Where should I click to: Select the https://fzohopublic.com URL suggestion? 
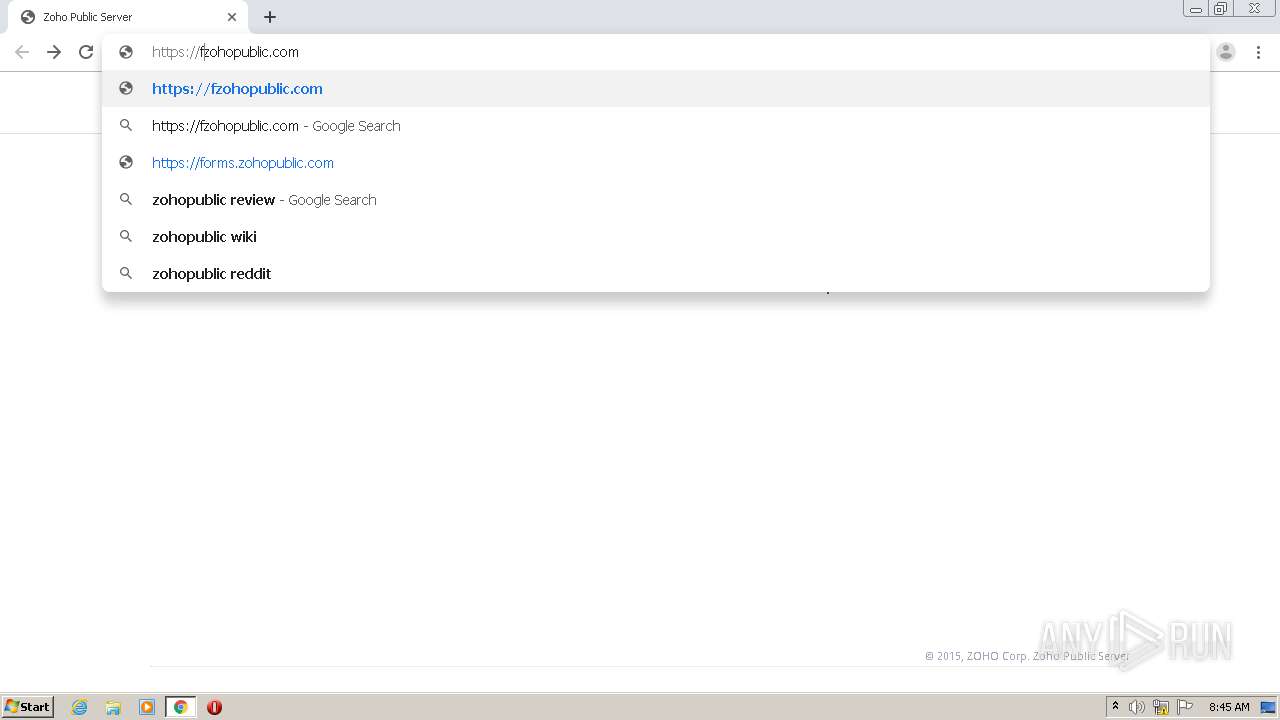point(656,88)
